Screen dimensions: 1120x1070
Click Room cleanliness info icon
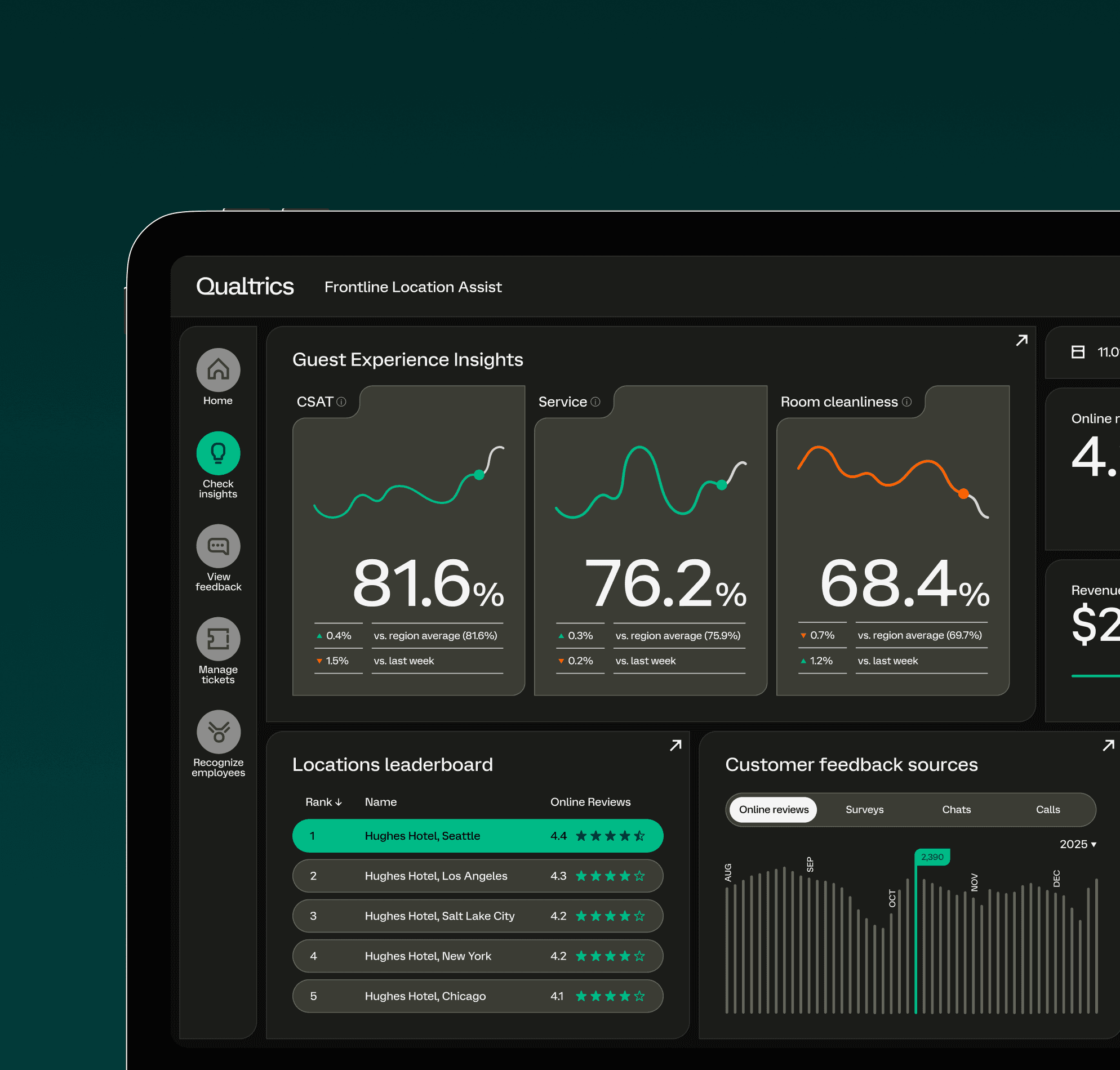pos(906,402)
